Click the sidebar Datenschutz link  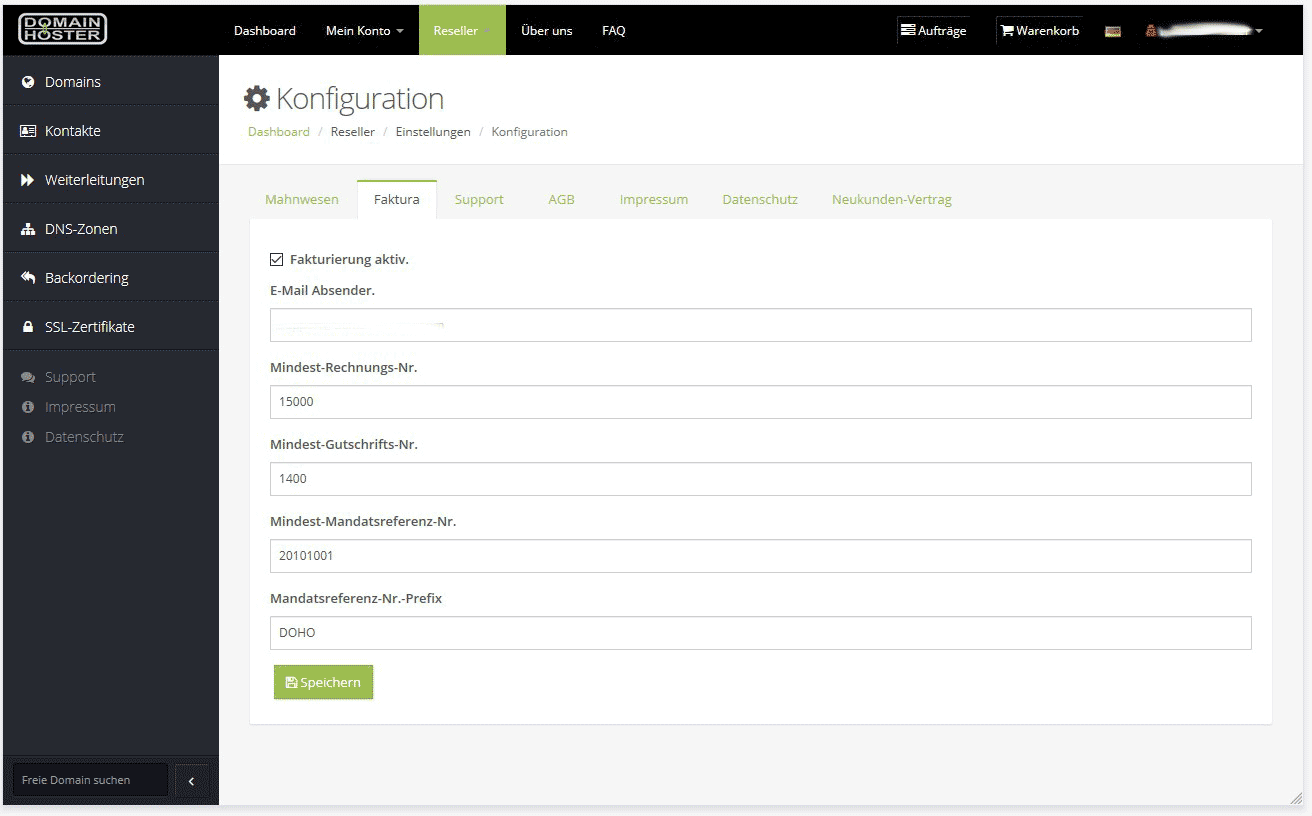click(x=84, y=437)
